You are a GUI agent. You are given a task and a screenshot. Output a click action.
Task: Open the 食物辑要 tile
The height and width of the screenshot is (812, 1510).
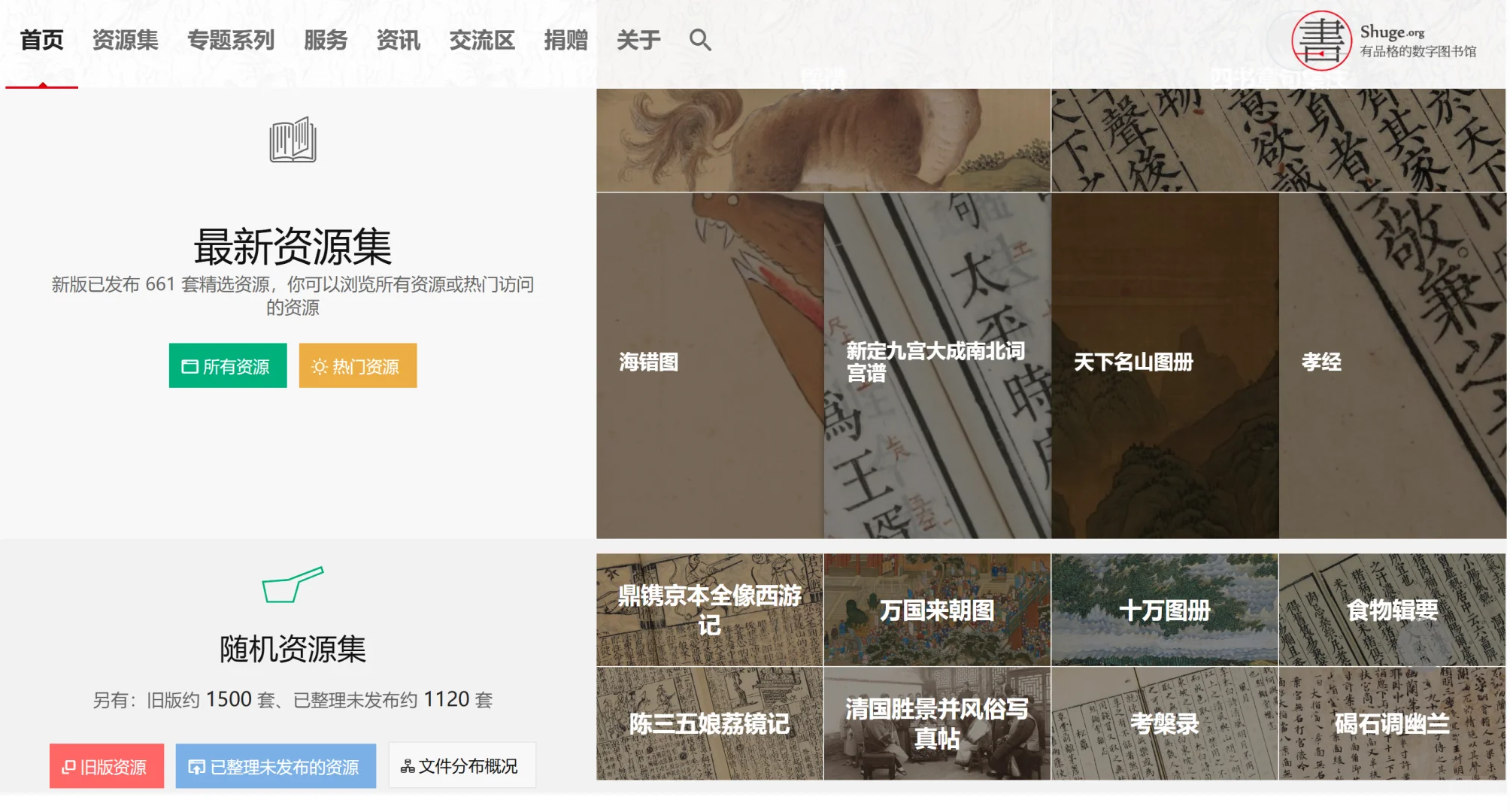tap(1393, 610)
